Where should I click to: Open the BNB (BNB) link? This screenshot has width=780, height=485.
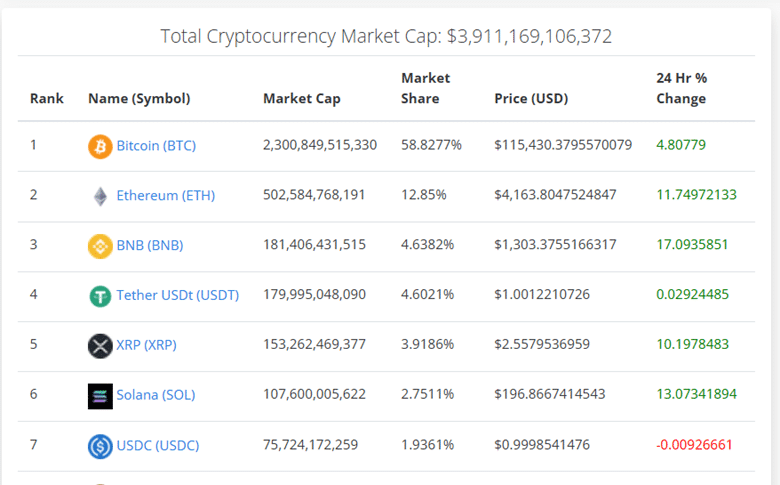pos(150,246)
